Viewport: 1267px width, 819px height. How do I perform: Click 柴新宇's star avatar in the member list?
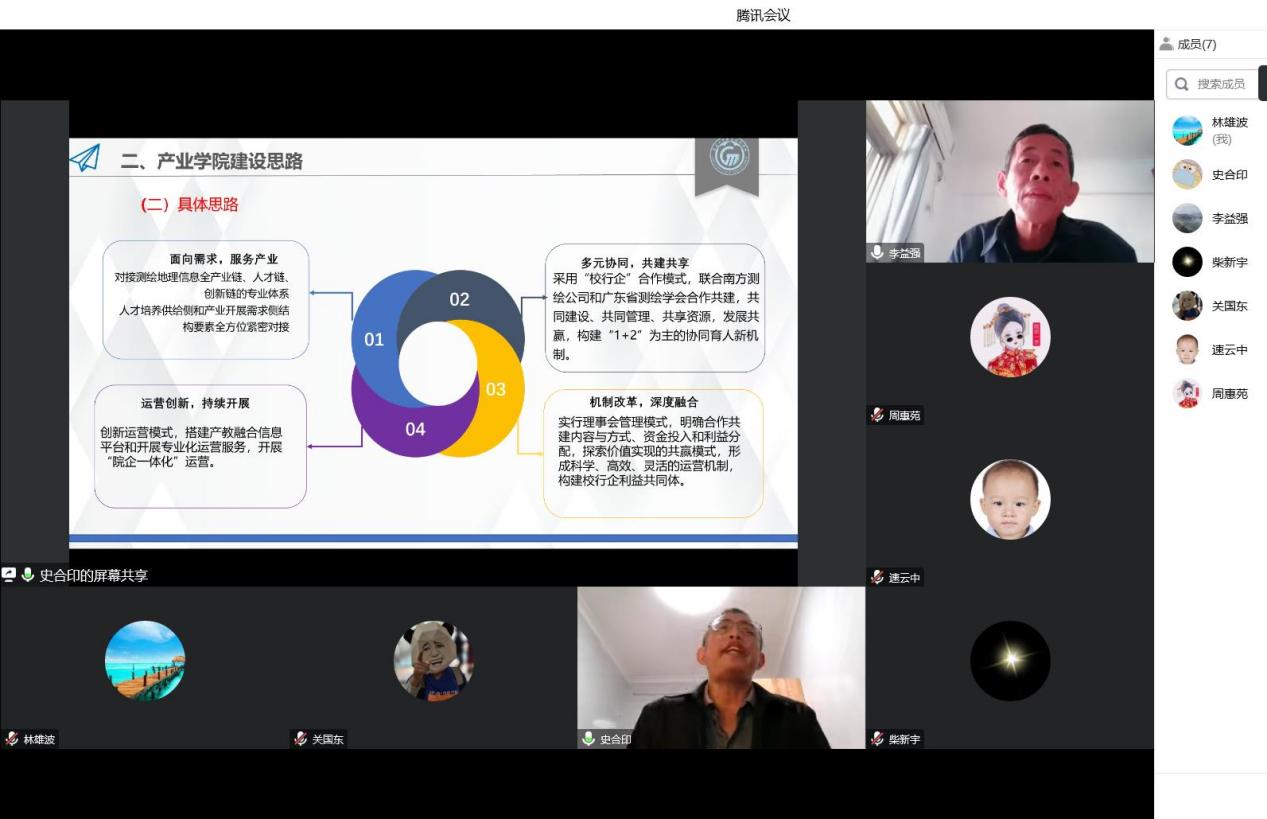(1187, 262)
